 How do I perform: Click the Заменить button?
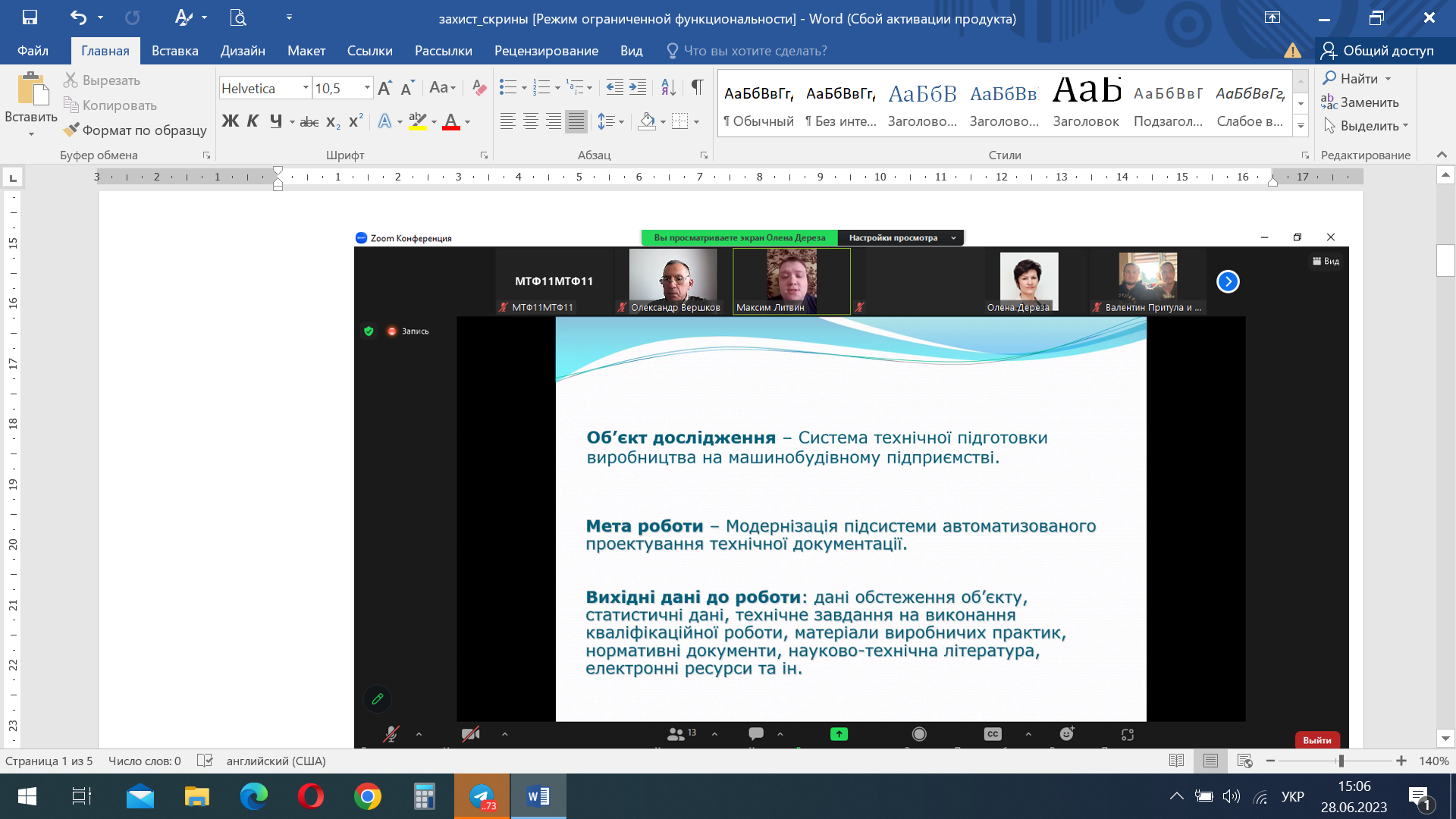coord(1360,102)
